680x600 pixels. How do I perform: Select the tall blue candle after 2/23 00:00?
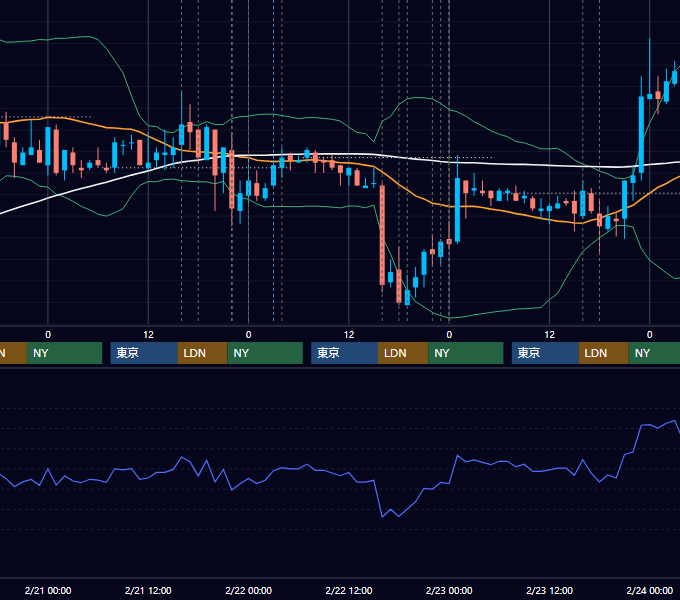coord(458,209)
